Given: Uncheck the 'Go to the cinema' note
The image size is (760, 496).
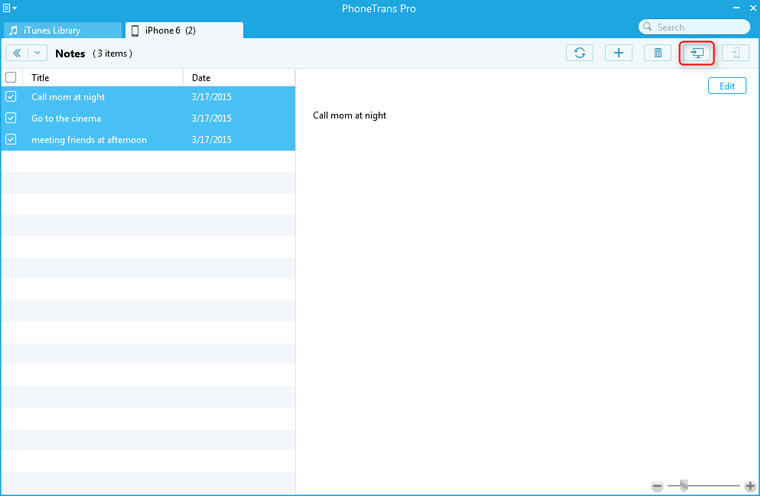Looking at the screenshot, I should tap(11, 118).
